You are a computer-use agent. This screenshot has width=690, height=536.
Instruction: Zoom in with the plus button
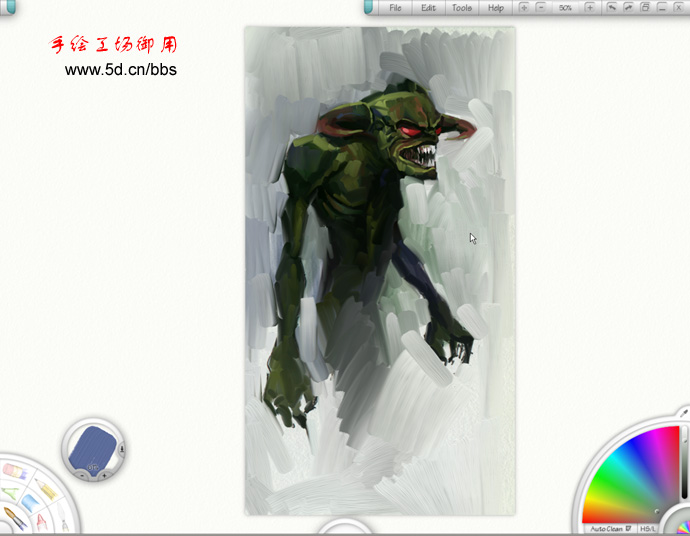(x=590, y=7)
